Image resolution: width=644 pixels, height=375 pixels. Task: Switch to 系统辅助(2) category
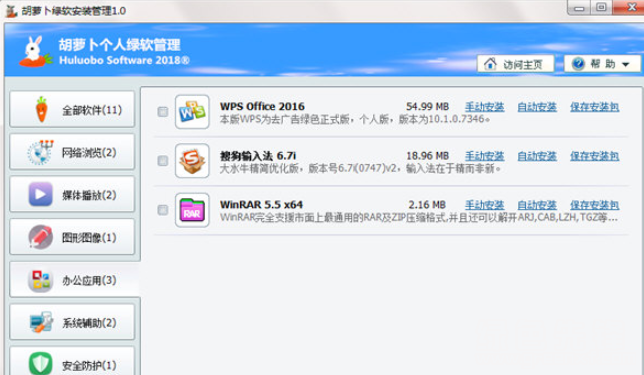point(72,322)
